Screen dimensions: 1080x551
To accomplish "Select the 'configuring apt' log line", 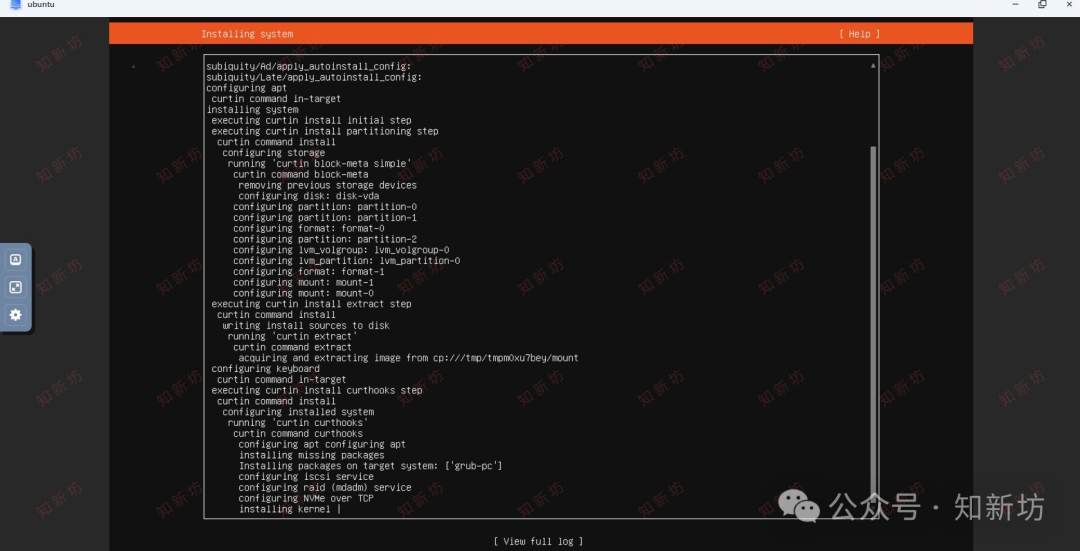I will pos(247,88).
